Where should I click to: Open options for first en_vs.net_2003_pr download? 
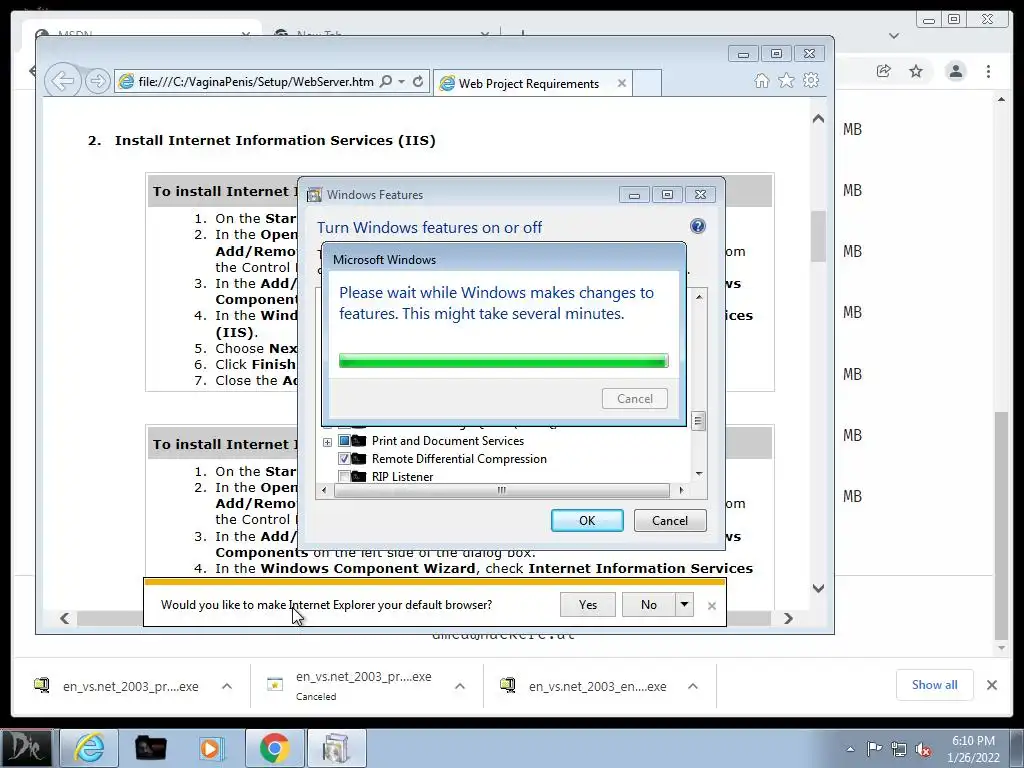point(227,686)
